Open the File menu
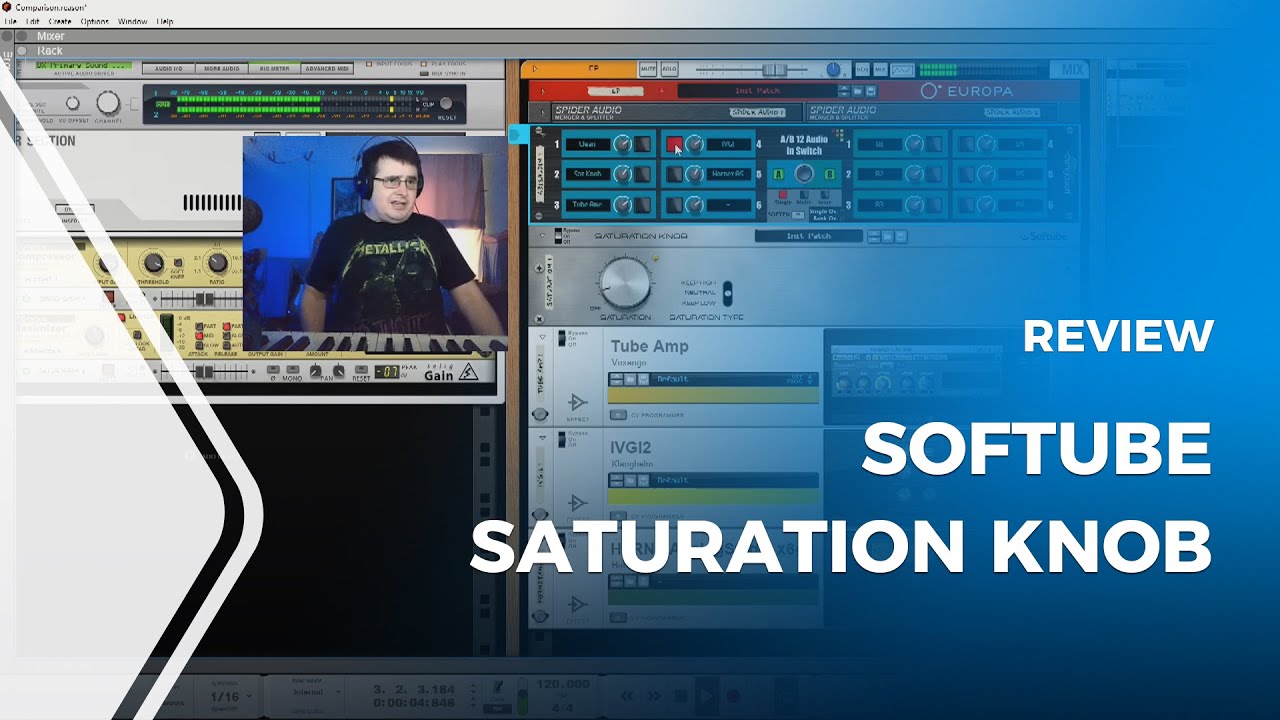 pos(11,21)
